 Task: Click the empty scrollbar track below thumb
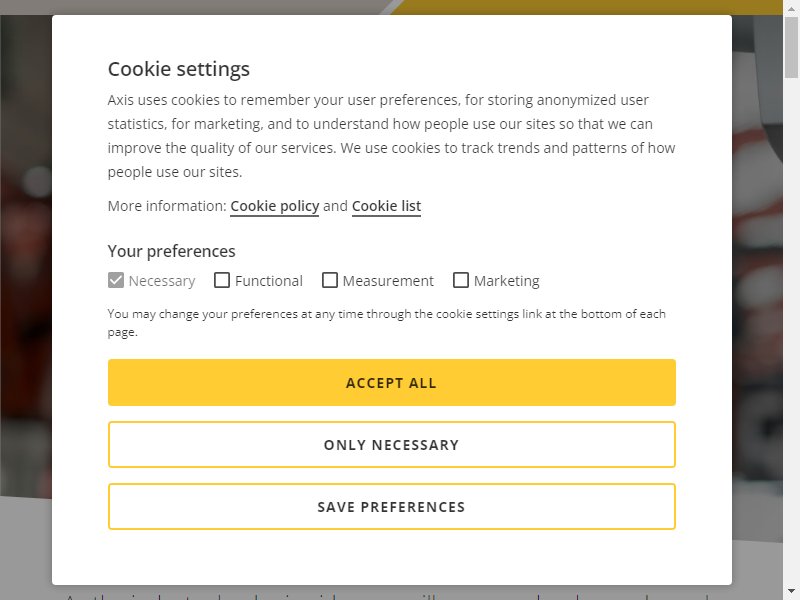coord(791,332)
